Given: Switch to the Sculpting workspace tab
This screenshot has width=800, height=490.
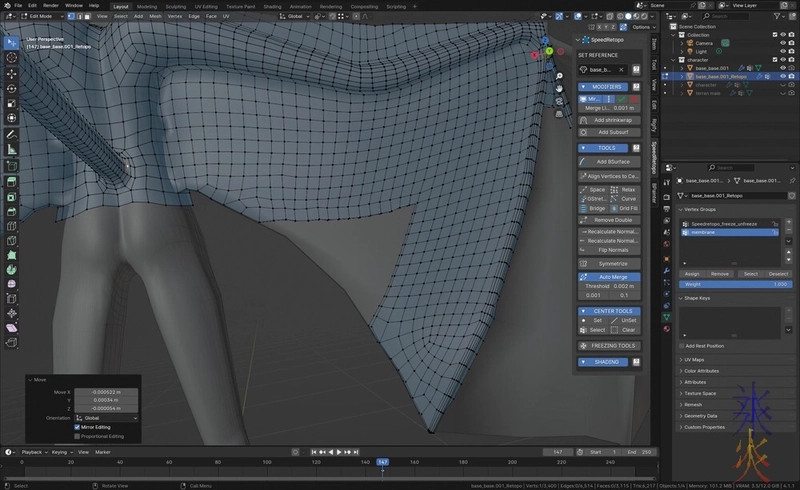Looking at the screenshot, I should [x=176, y=5].
